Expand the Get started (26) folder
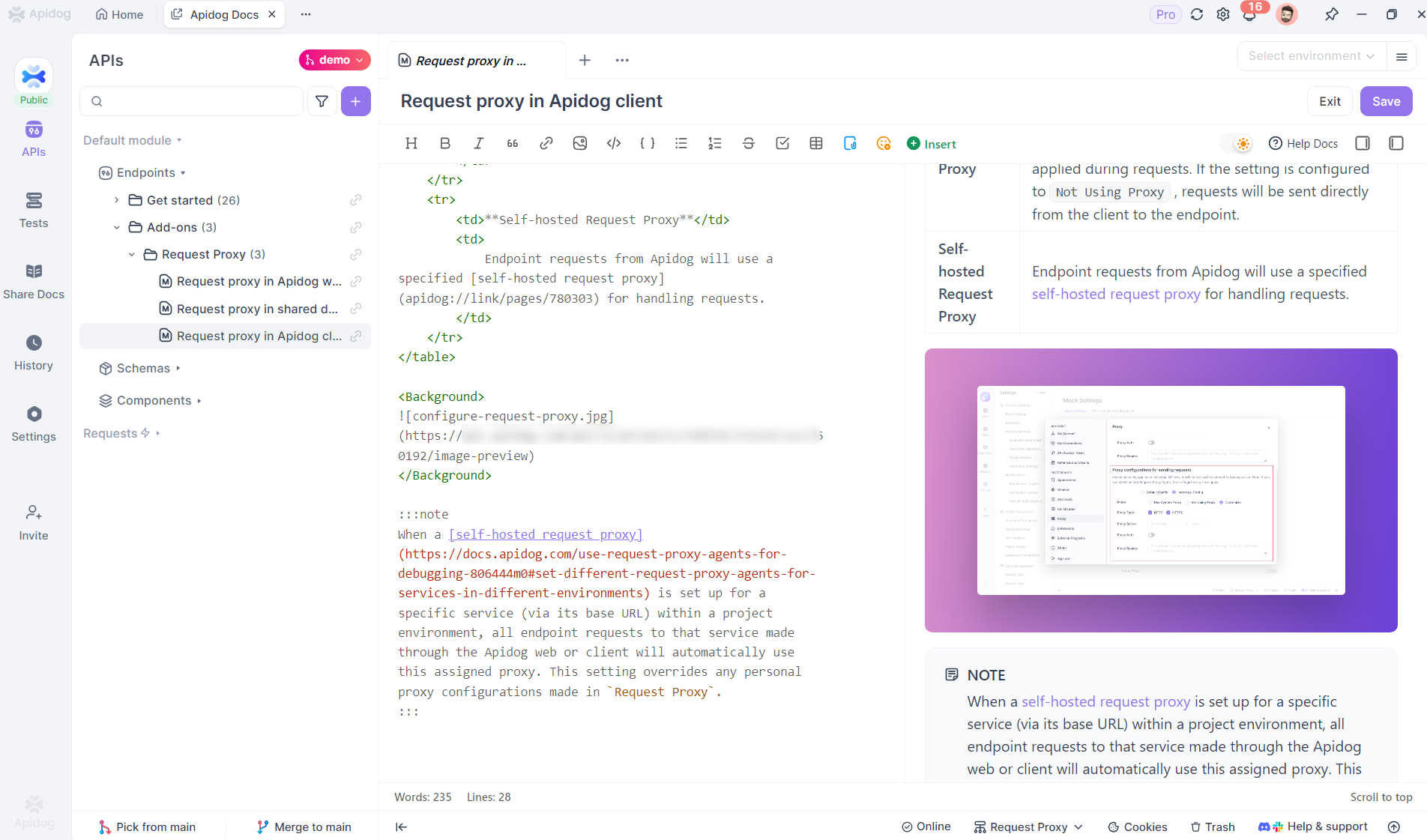Viewport: 1427px width, 840px height. 116,200
